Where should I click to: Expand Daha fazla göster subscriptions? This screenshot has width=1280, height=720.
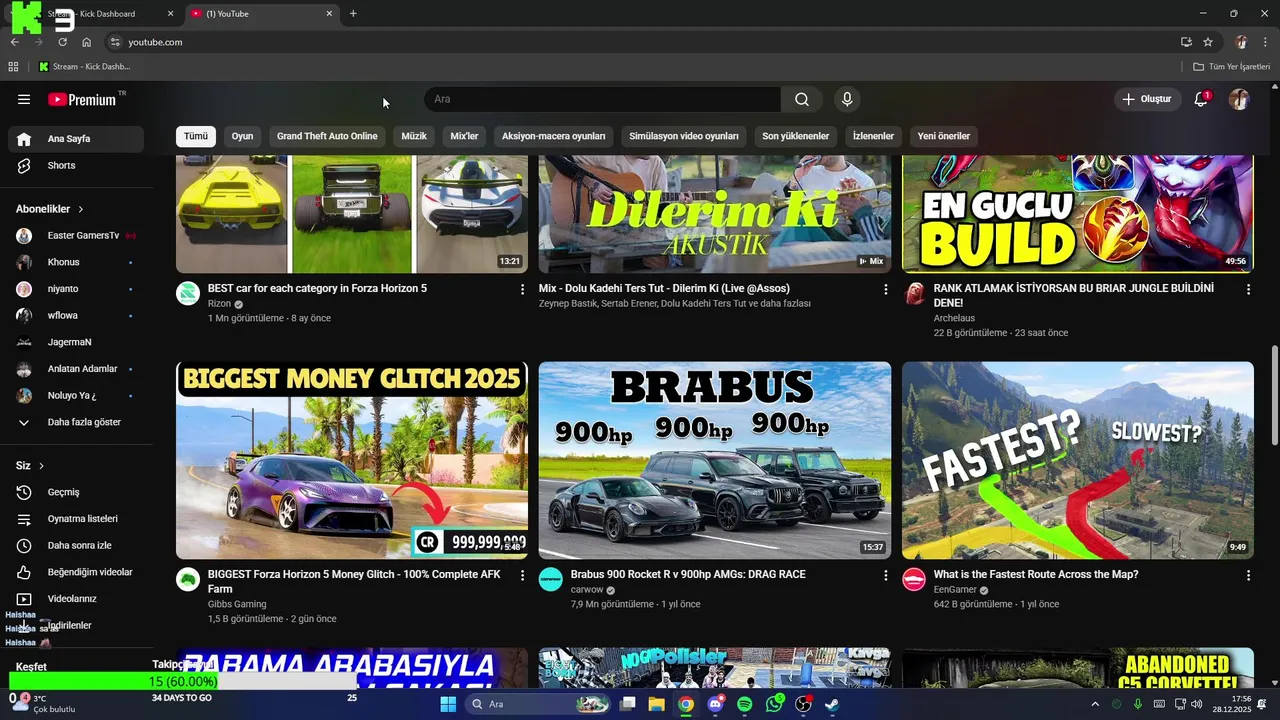[76, 422]
